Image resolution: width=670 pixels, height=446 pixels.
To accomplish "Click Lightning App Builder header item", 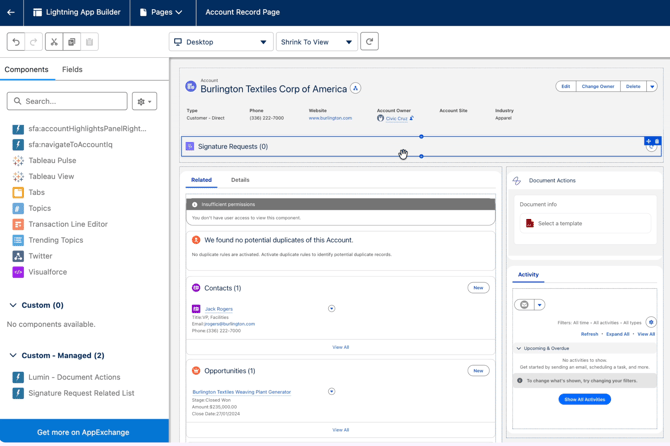I will (77, 12).
